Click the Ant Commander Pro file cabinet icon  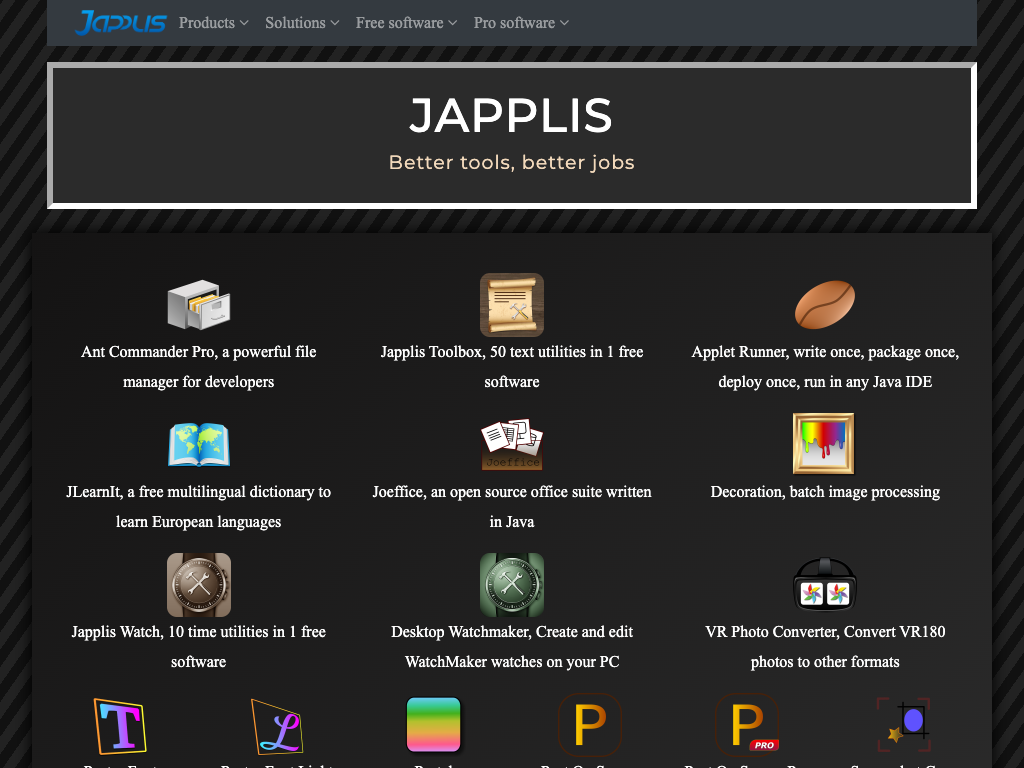click(x=198, y=304)
